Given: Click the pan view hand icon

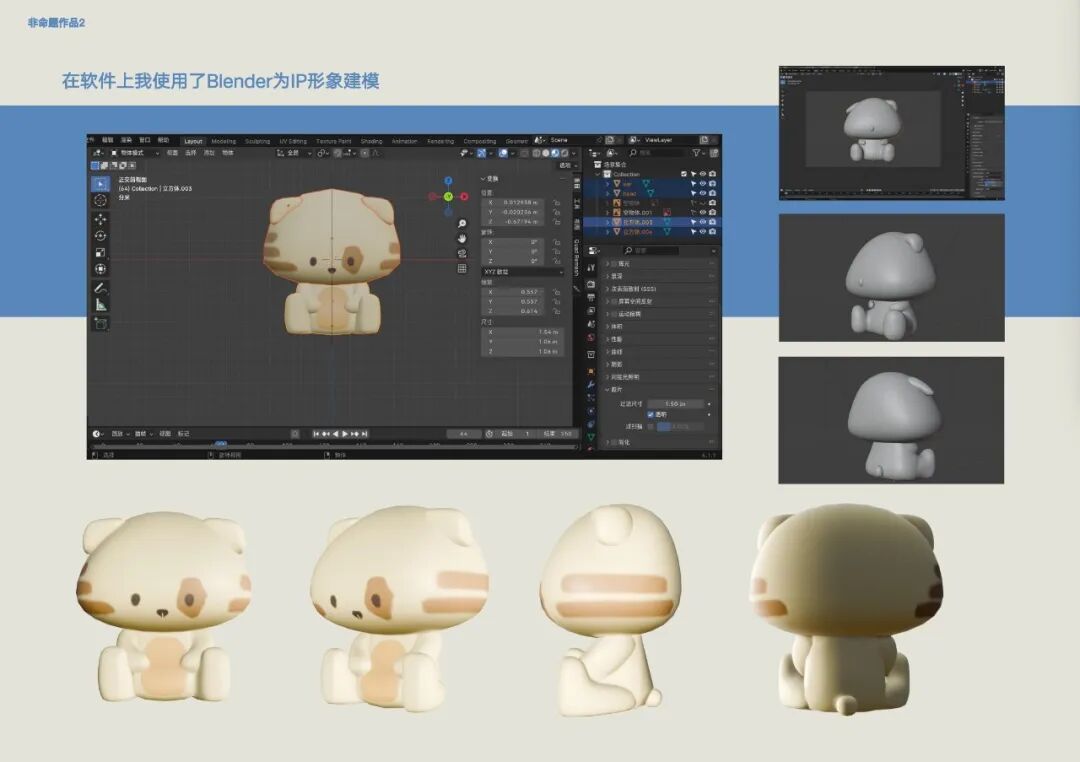Looking at the screenshot, I should click(462, 238).
